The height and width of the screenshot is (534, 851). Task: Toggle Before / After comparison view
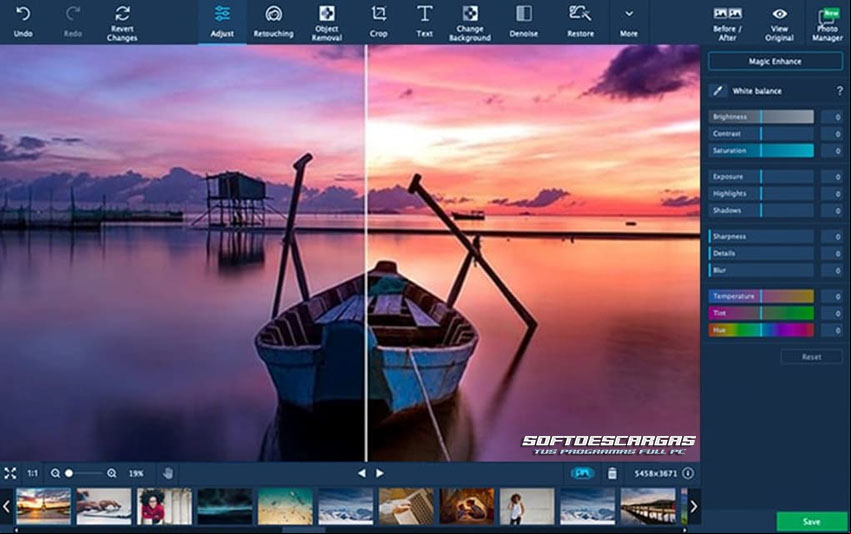[728, 23]
